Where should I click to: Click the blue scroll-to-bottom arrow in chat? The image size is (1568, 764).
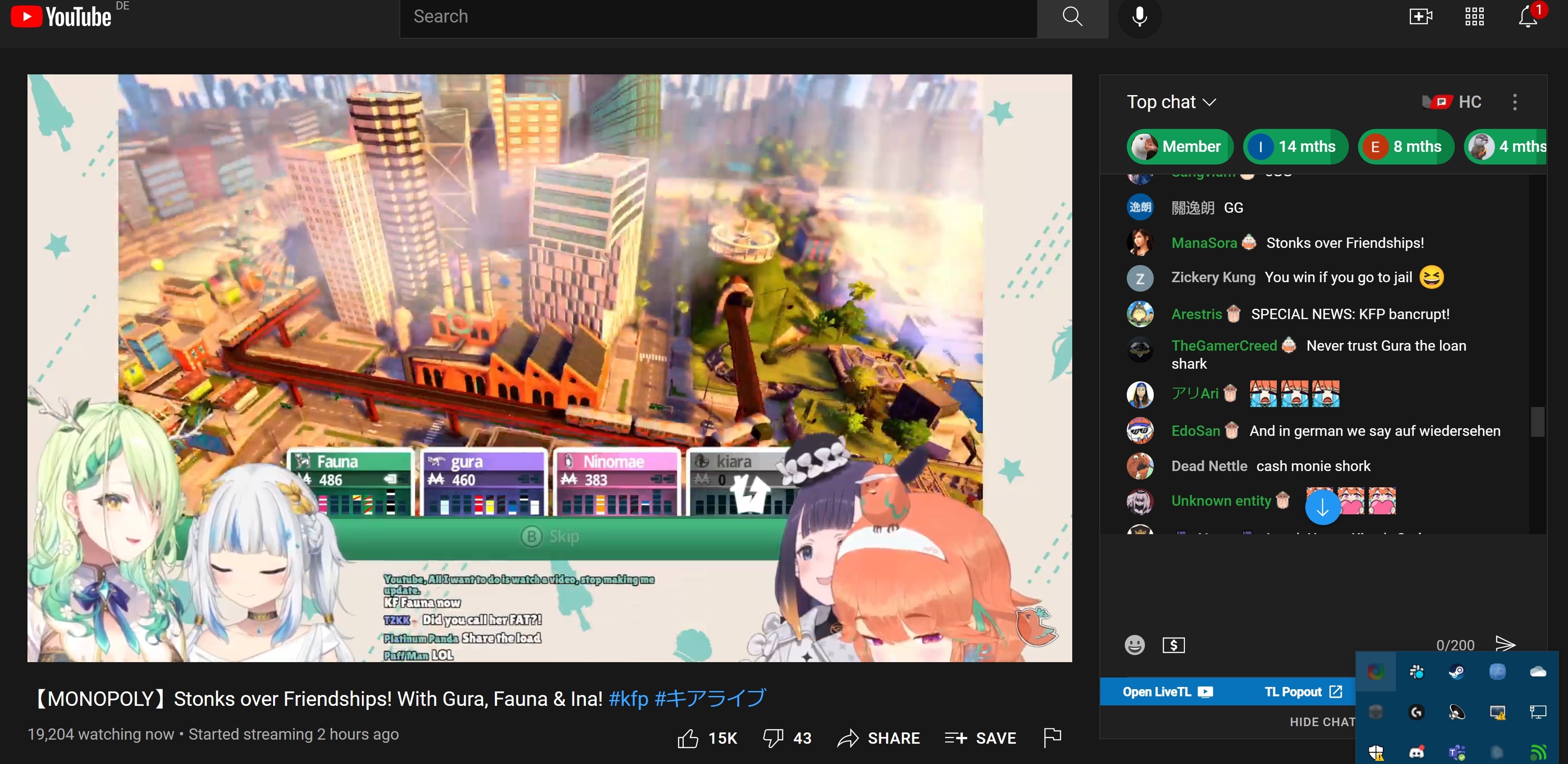coord(1322,507)
